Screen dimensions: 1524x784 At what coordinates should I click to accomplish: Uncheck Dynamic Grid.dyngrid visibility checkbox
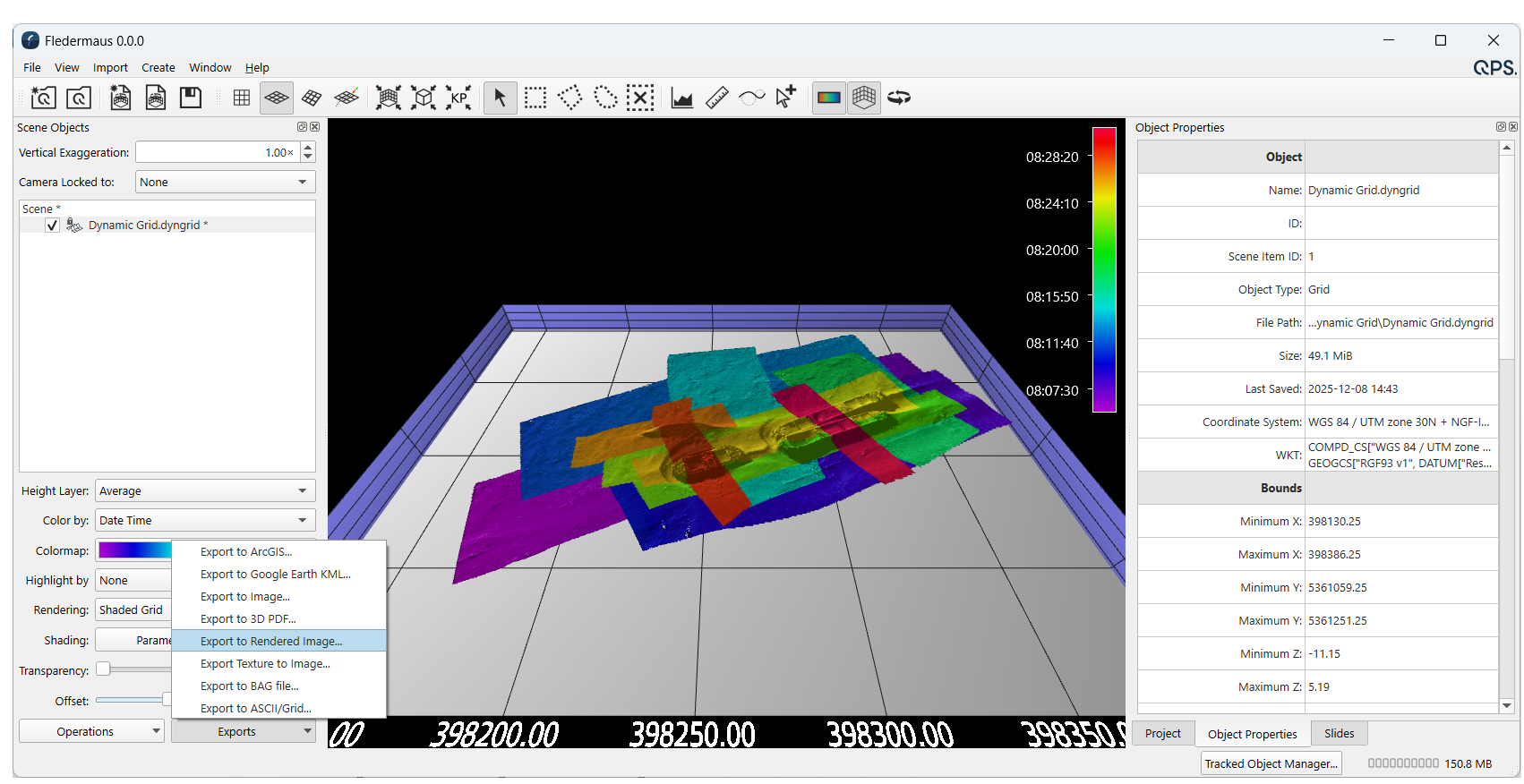(x=53, y=226)
